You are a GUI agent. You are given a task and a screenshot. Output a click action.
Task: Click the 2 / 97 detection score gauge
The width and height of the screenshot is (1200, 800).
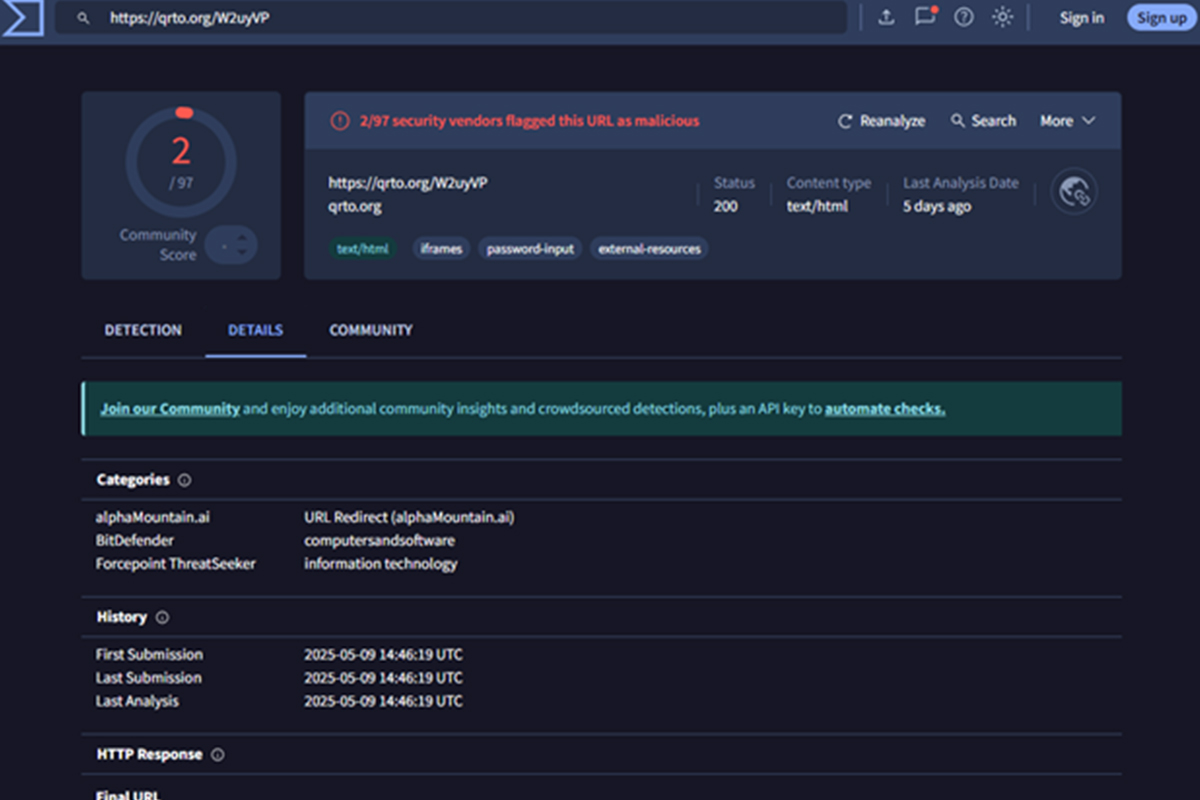click(x=181, y=161)
